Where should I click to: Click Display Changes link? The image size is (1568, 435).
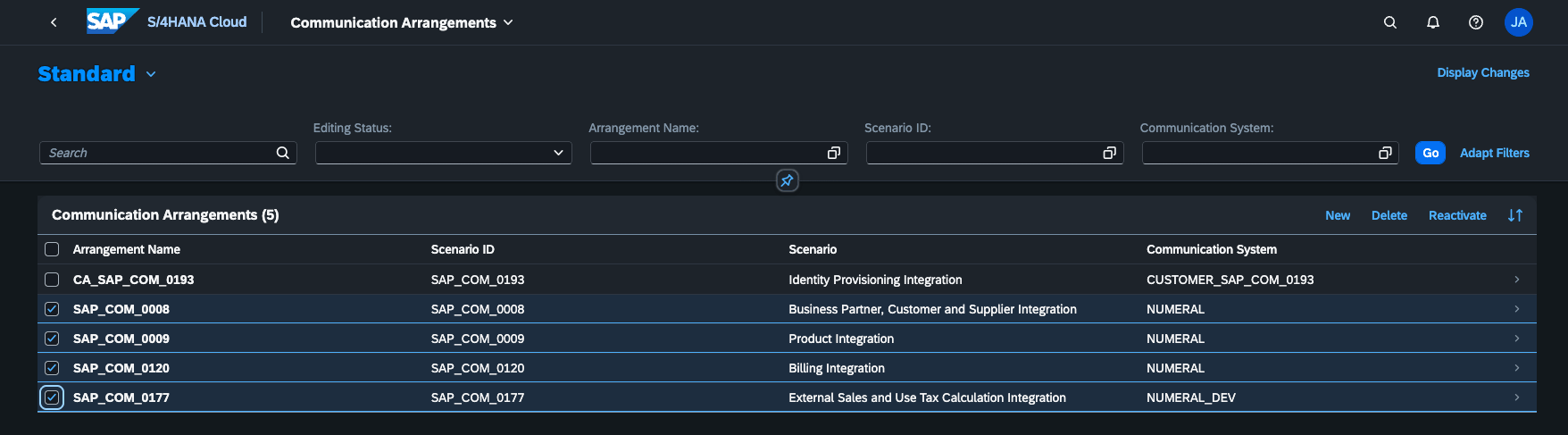[1483, 72]
